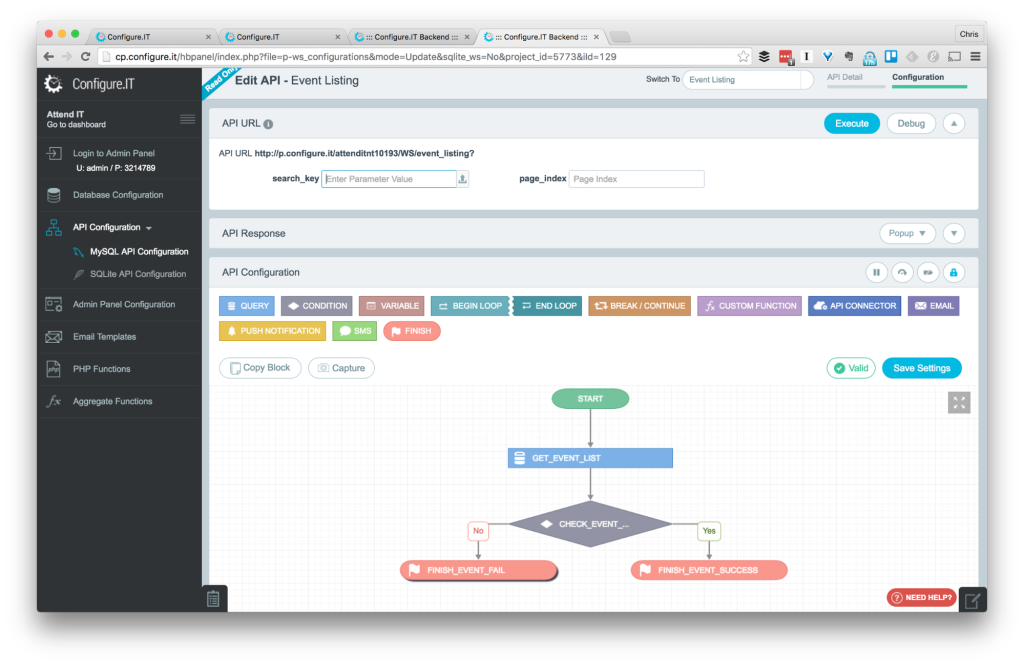Select the GET_EVENT_LIST query node
Image resolution: width=1024 pixels, height=665 pixels.
[x=590, y=458]
